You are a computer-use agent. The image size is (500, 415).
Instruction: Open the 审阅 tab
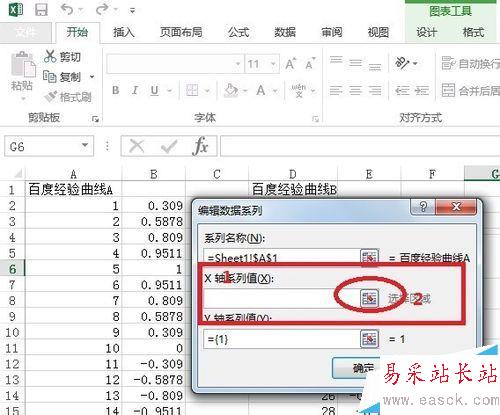click(332, 32)
